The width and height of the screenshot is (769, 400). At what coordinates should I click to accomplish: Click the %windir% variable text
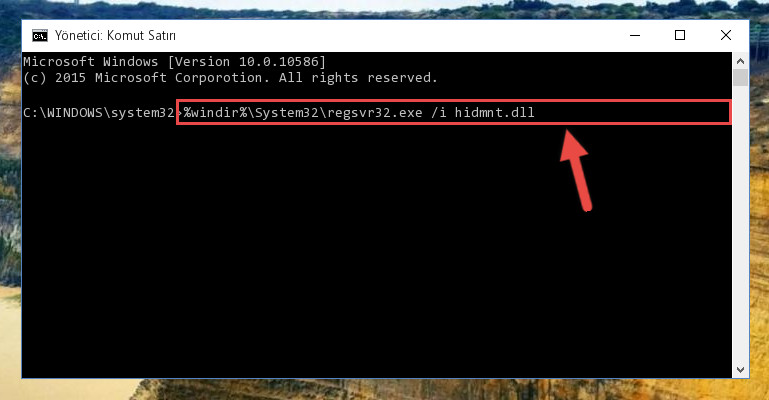tap(215, 113)
